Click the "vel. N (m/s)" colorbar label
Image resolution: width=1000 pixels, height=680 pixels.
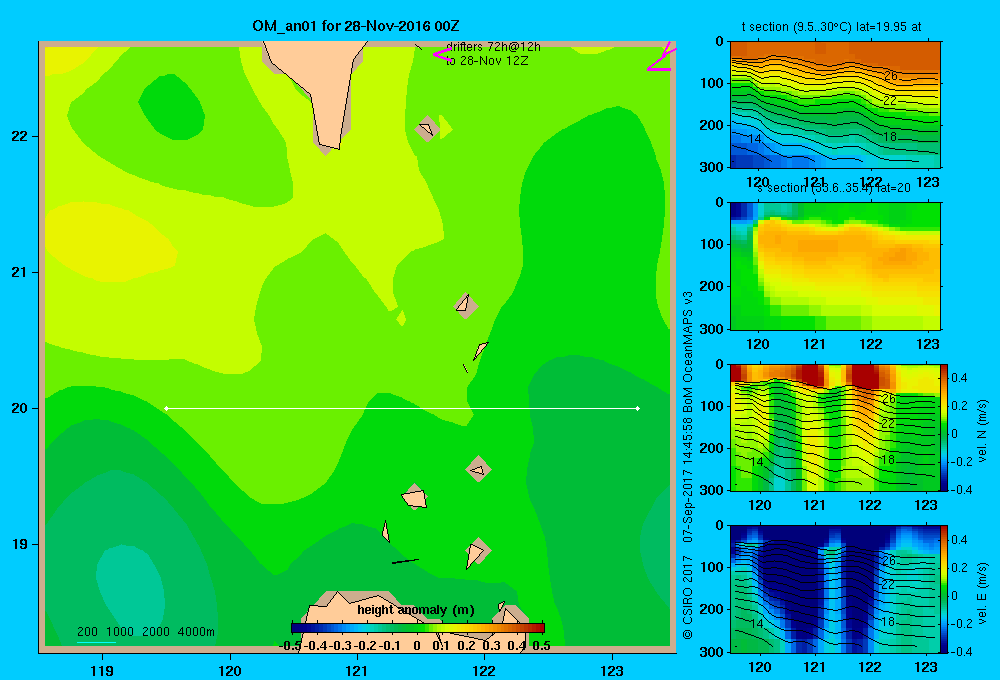click(x=982, y=431)
